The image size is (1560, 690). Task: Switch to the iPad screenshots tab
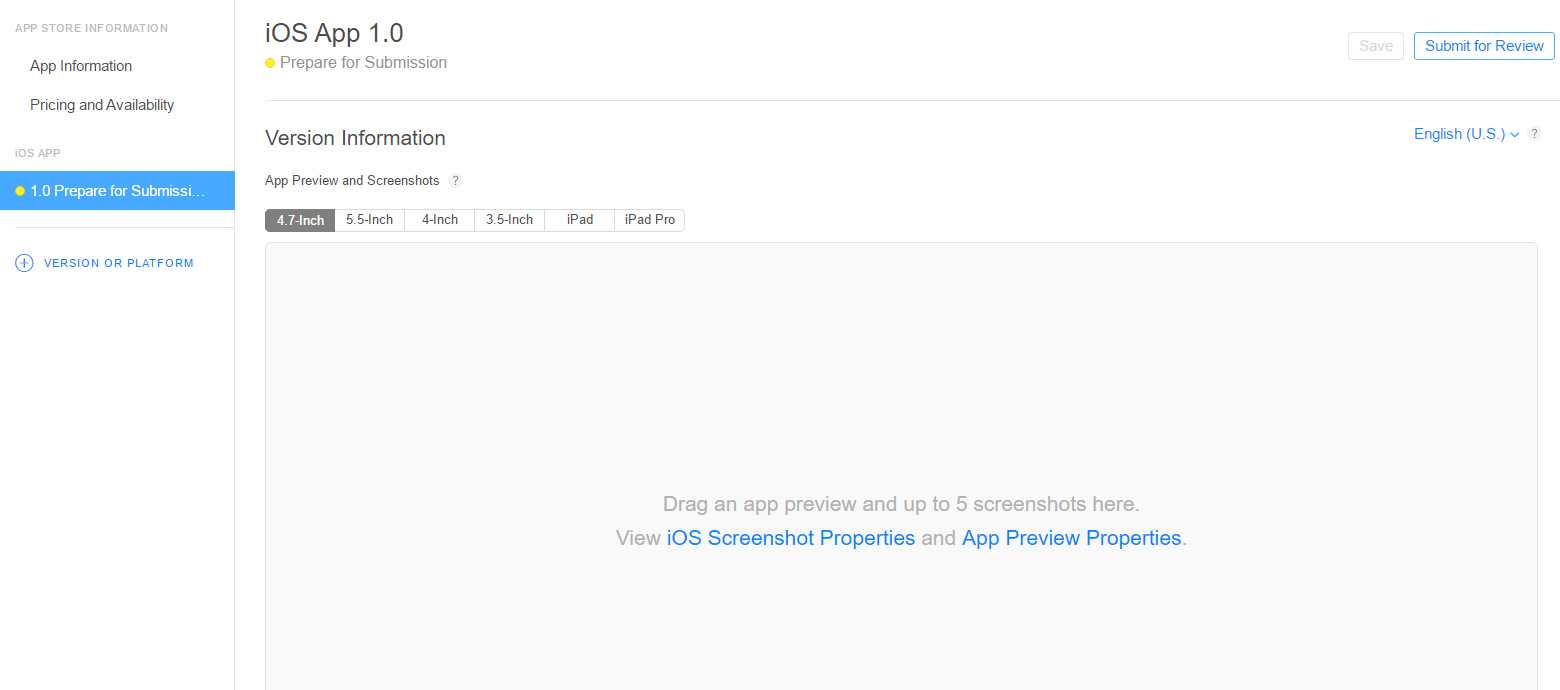[580, 220]
